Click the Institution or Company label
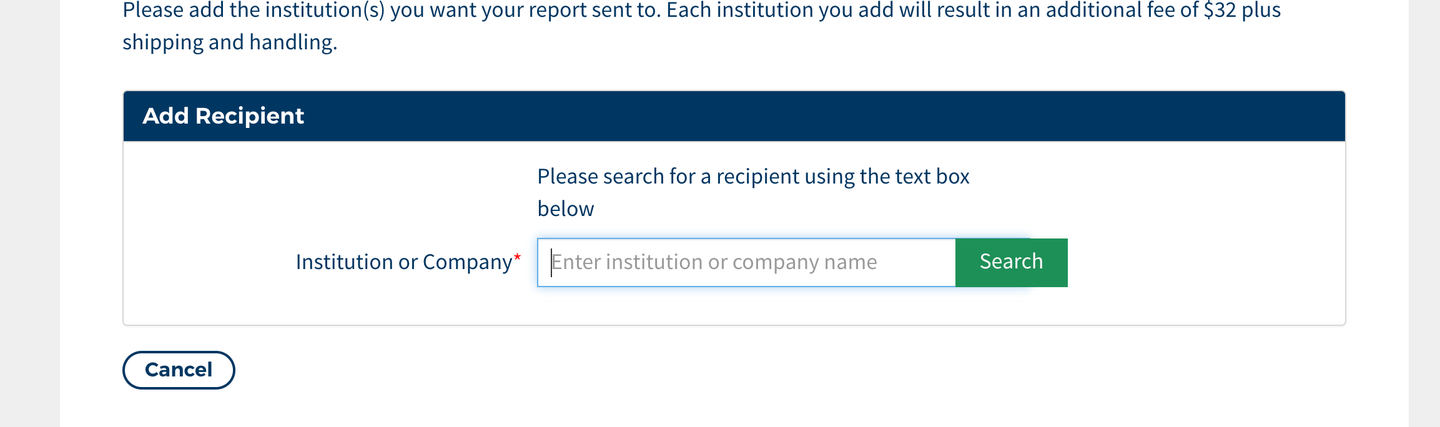The image size is (1440, 427). tap(403, 262)
